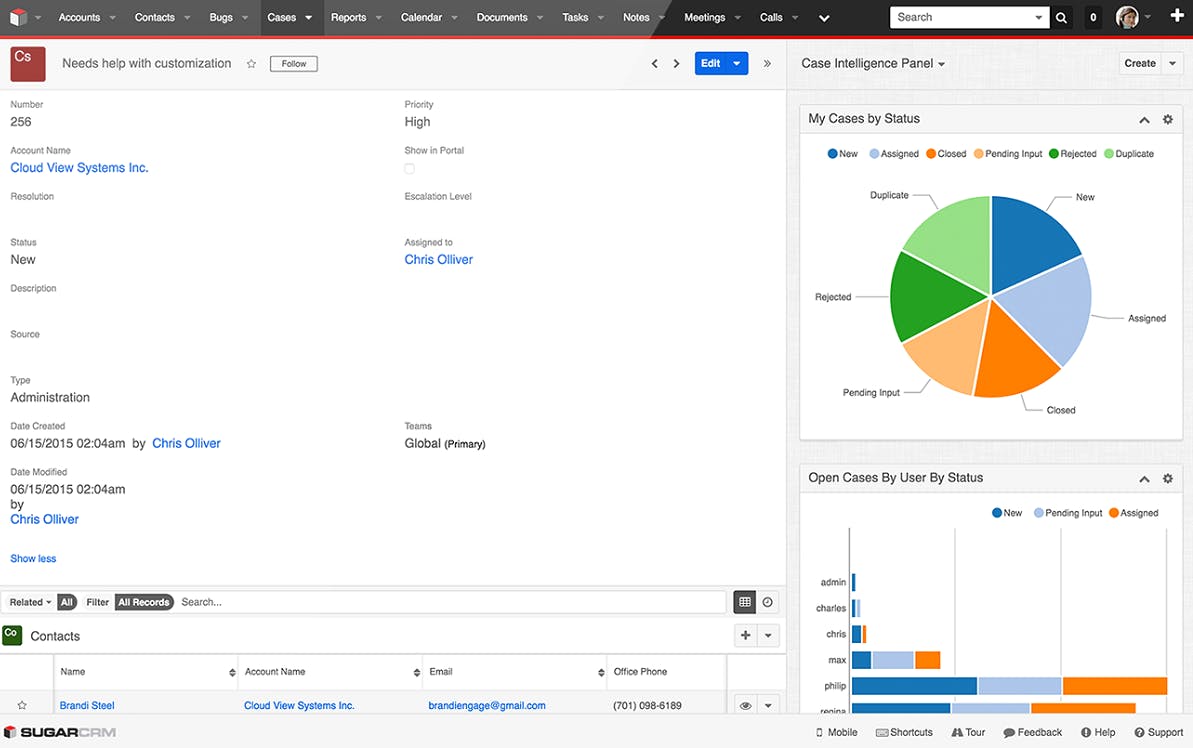Click Show less to collapse case details
This screenshot has height=748, width=1193.
click(33, 558)
